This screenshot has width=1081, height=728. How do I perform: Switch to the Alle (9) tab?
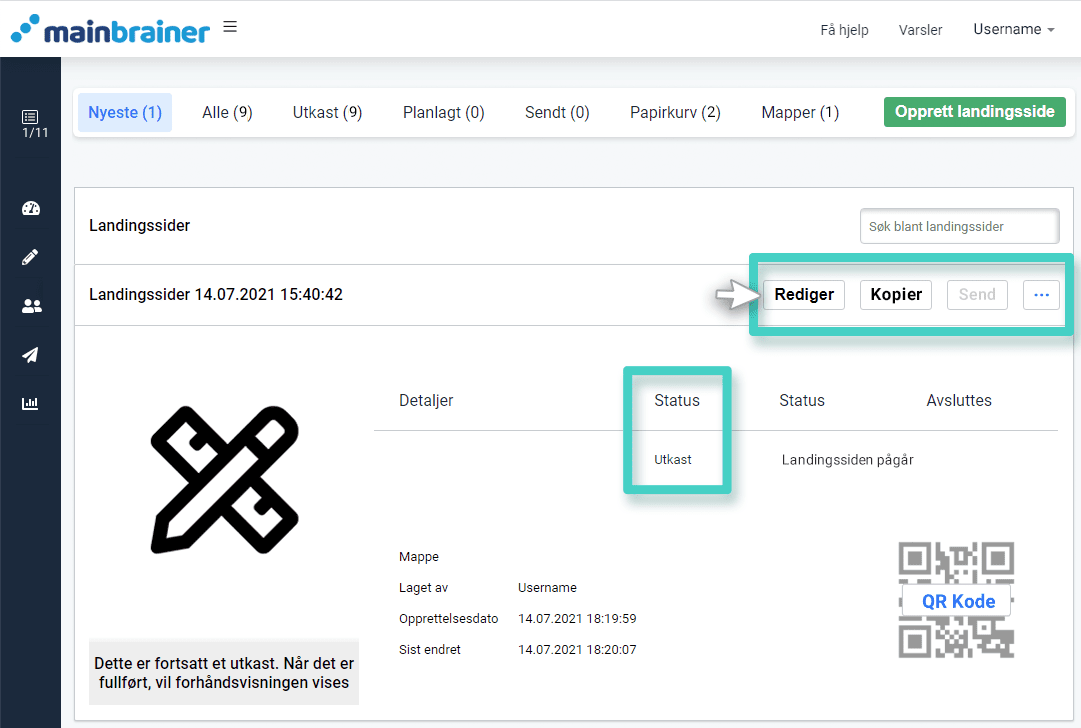(x=227, y=113)
